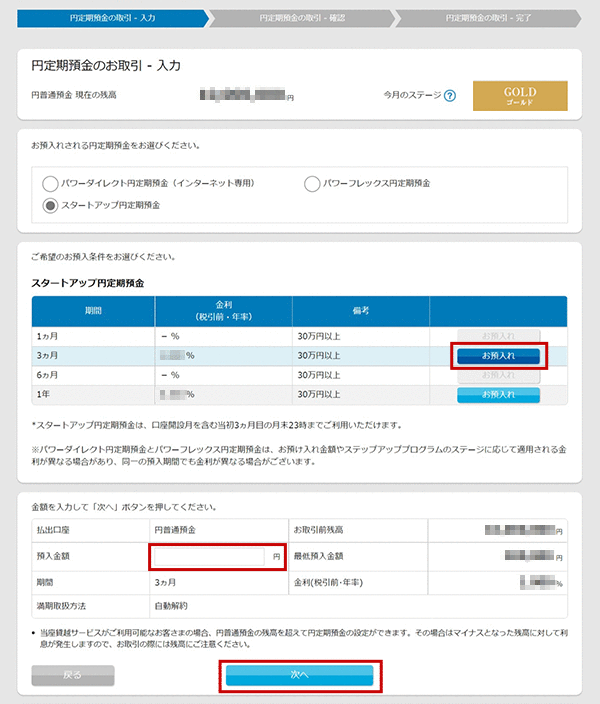The height and width of the screenshot is (704, 600).
Task: Click the 預入金額 amount input field
Action: (210, 555)
